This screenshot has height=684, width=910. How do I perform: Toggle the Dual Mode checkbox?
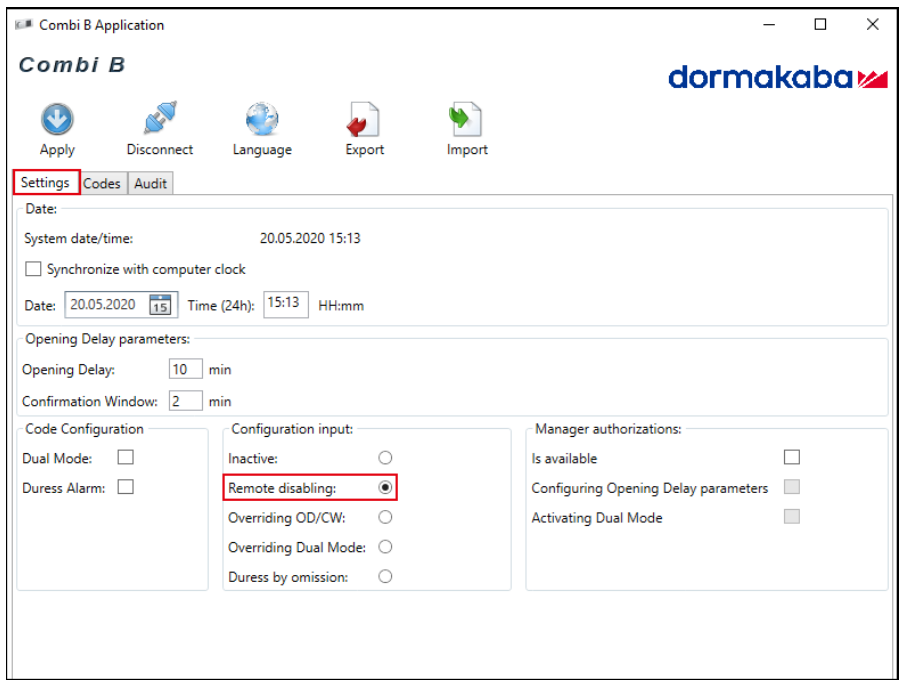126,458
